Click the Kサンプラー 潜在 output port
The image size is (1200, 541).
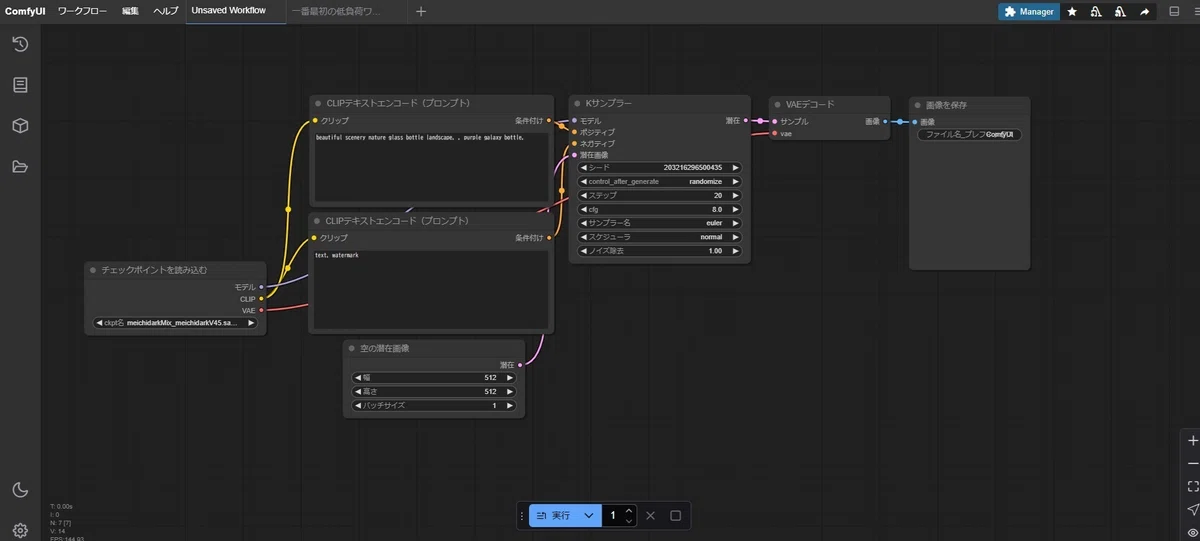[747, 120]
